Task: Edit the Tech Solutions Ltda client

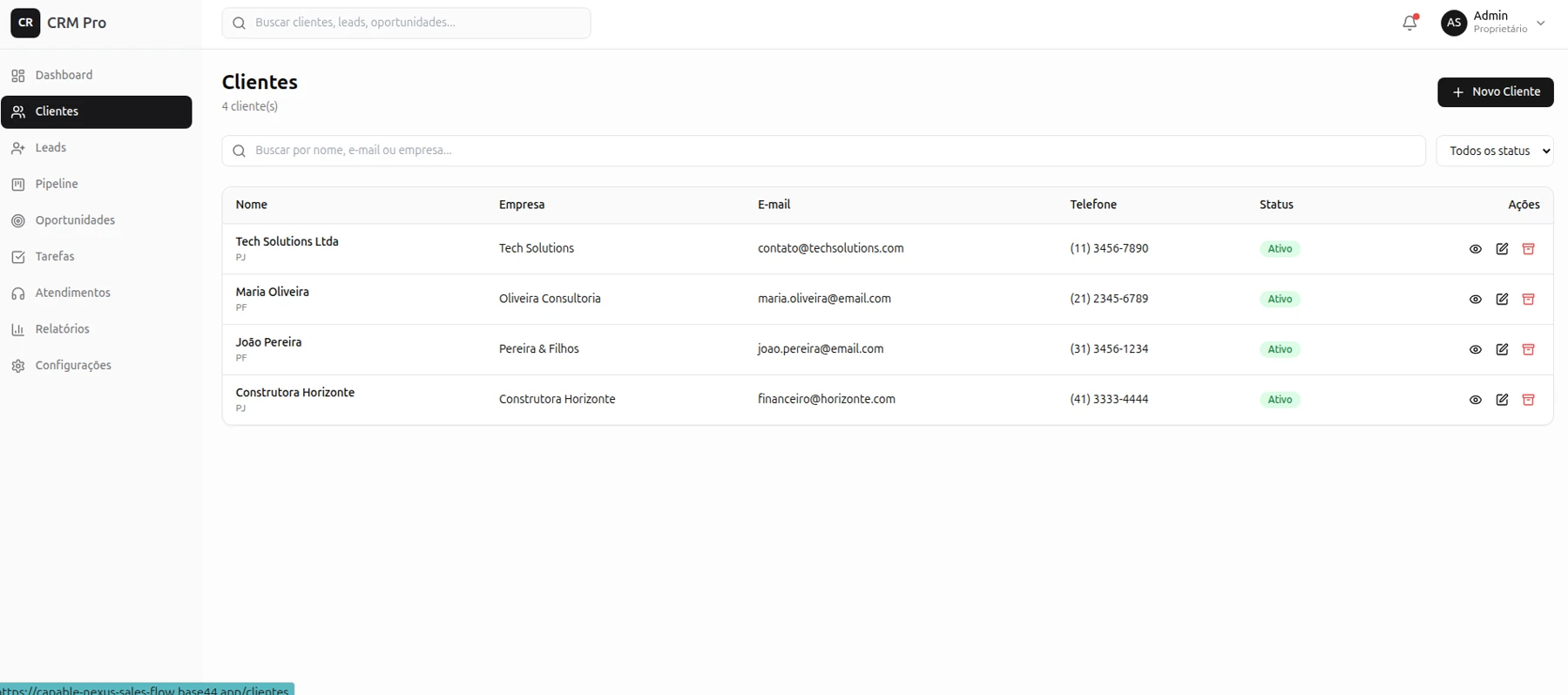Action: click(1502, 249)
